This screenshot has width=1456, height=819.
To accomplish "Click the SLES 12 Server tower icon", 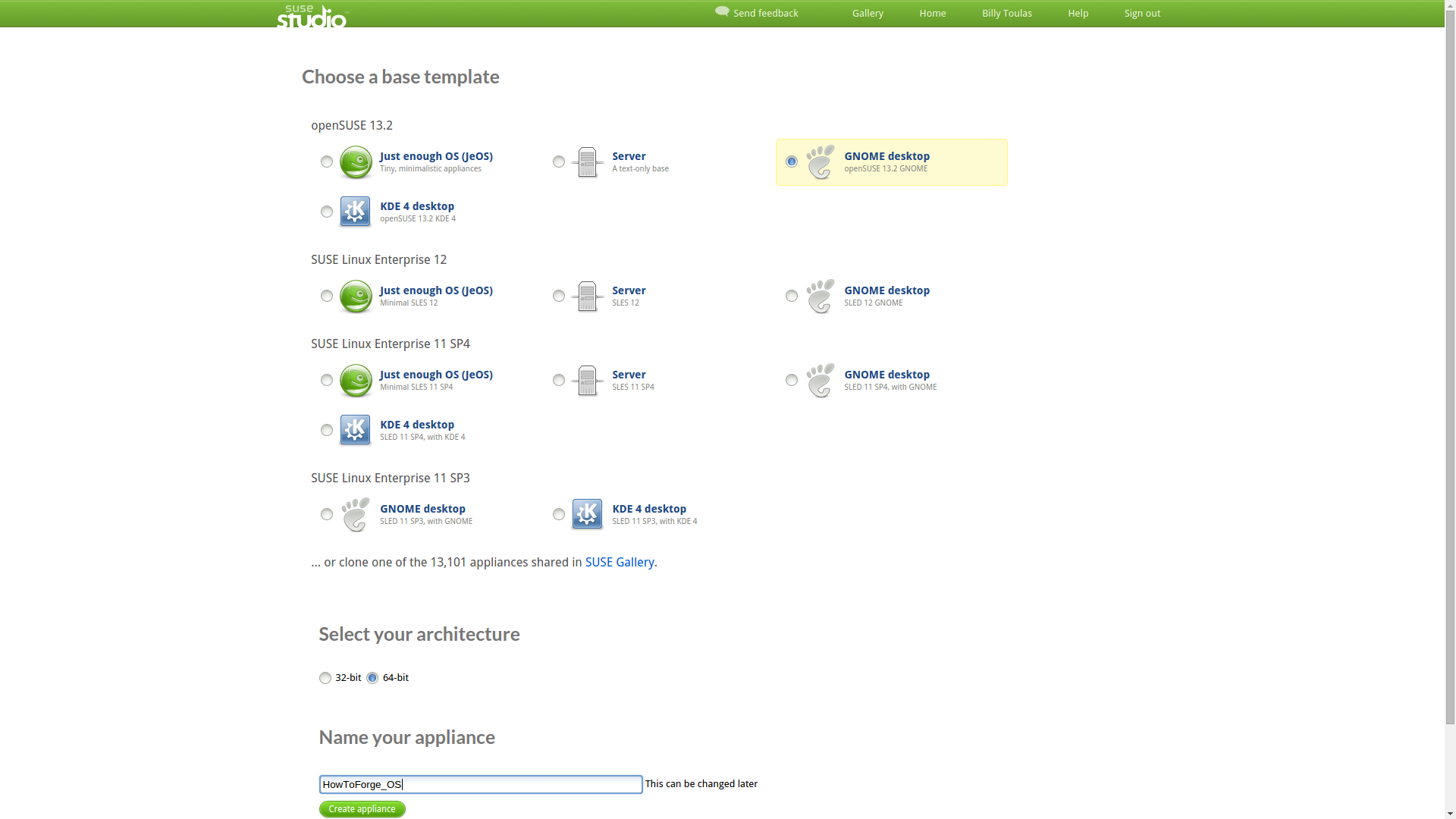I will 588,297.
